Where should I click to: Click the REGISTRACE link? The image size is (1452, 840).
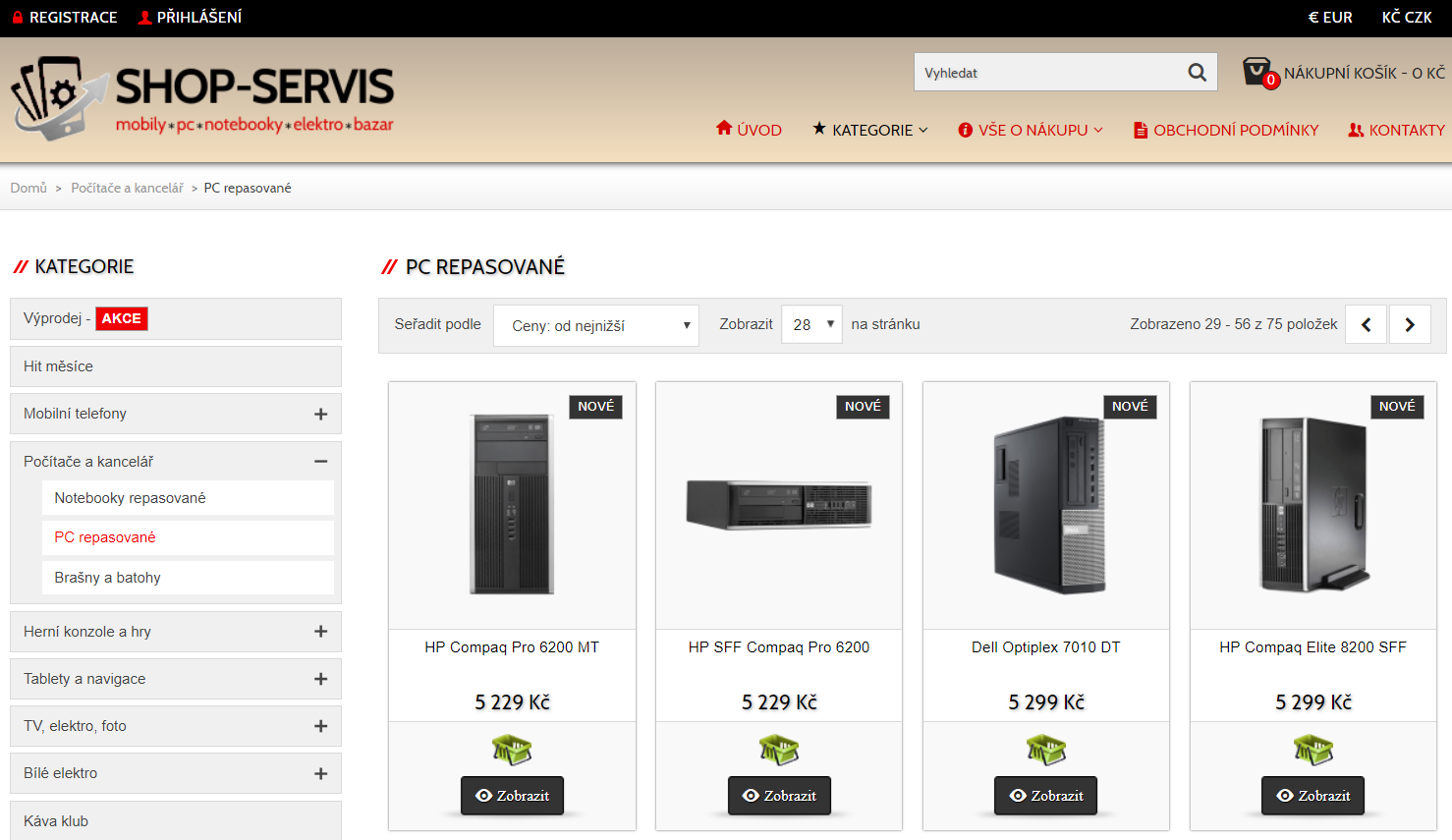pos(74,17)
